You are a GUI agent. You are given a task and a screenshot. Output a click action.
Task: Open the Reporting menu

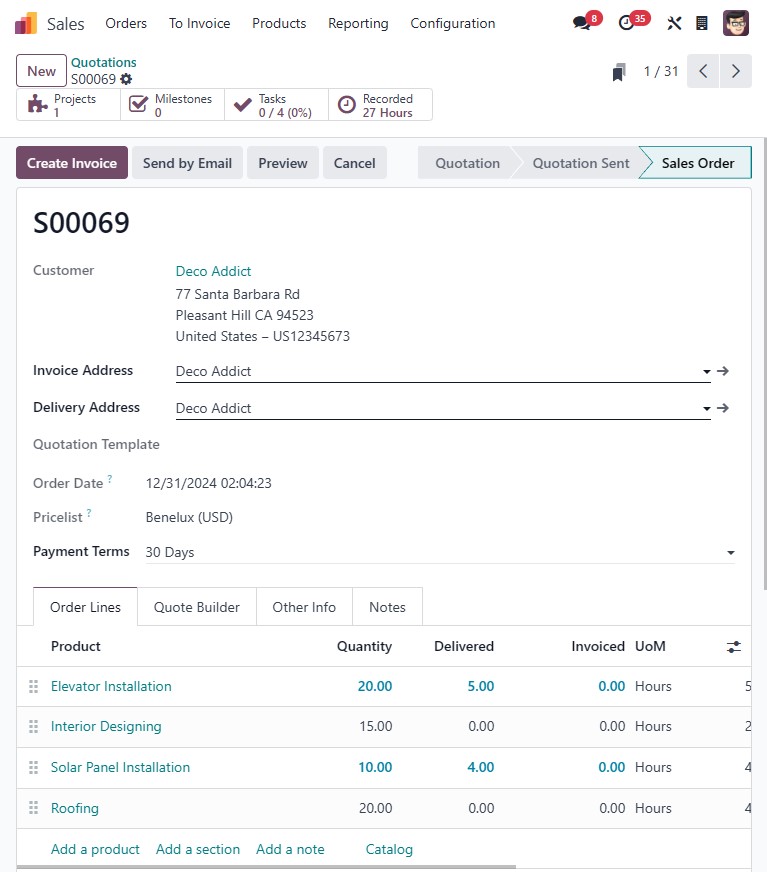tap(358, 23)
